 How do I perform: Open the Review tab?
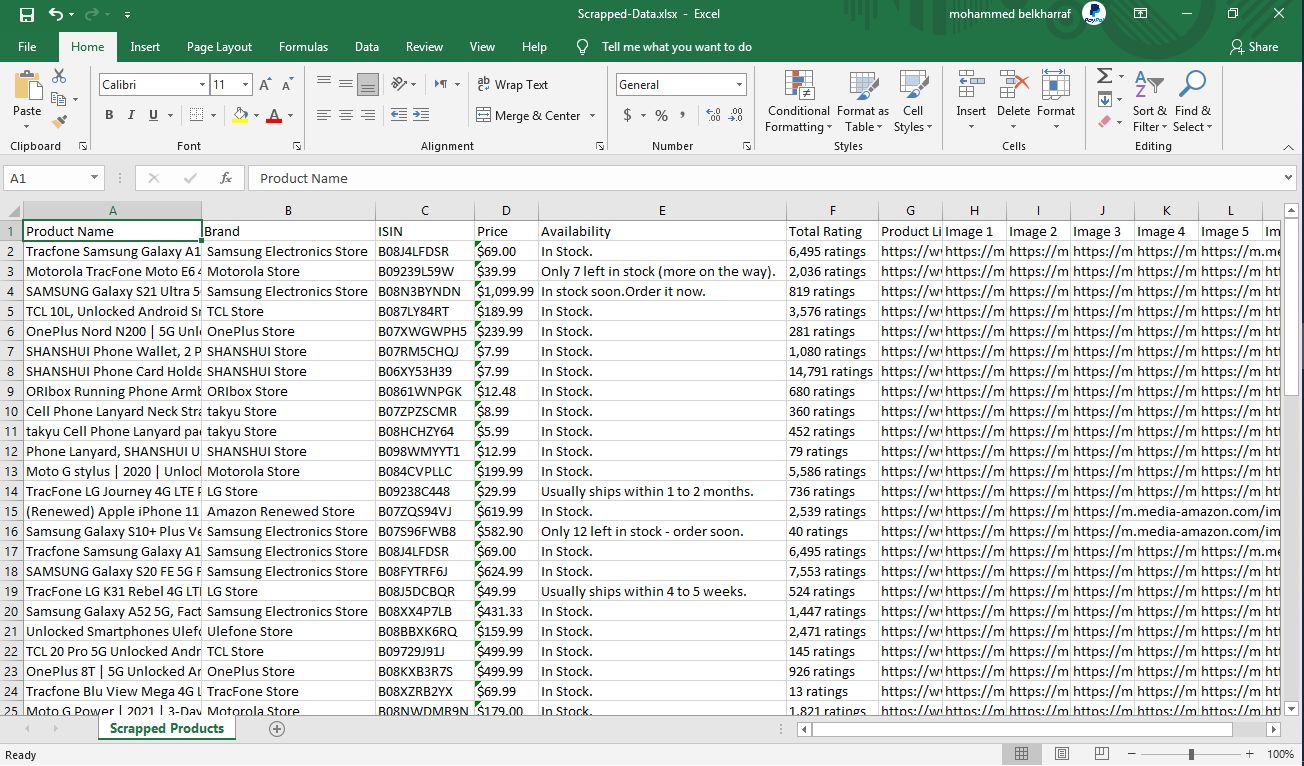(424, 47)
